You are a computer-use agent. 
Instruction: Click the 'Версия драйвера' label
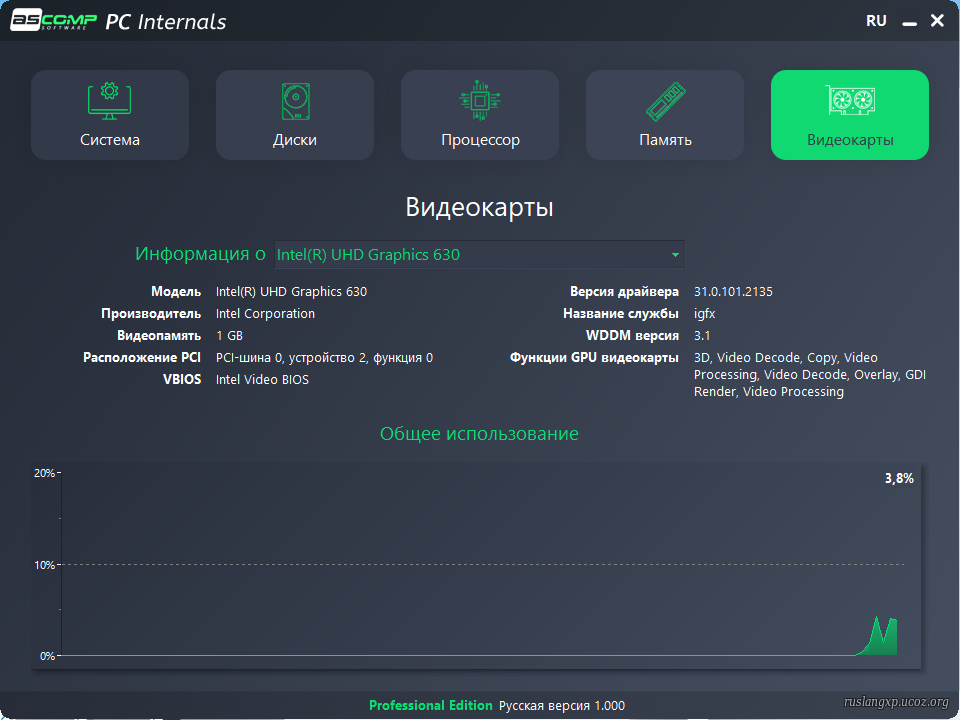point(624,292)
